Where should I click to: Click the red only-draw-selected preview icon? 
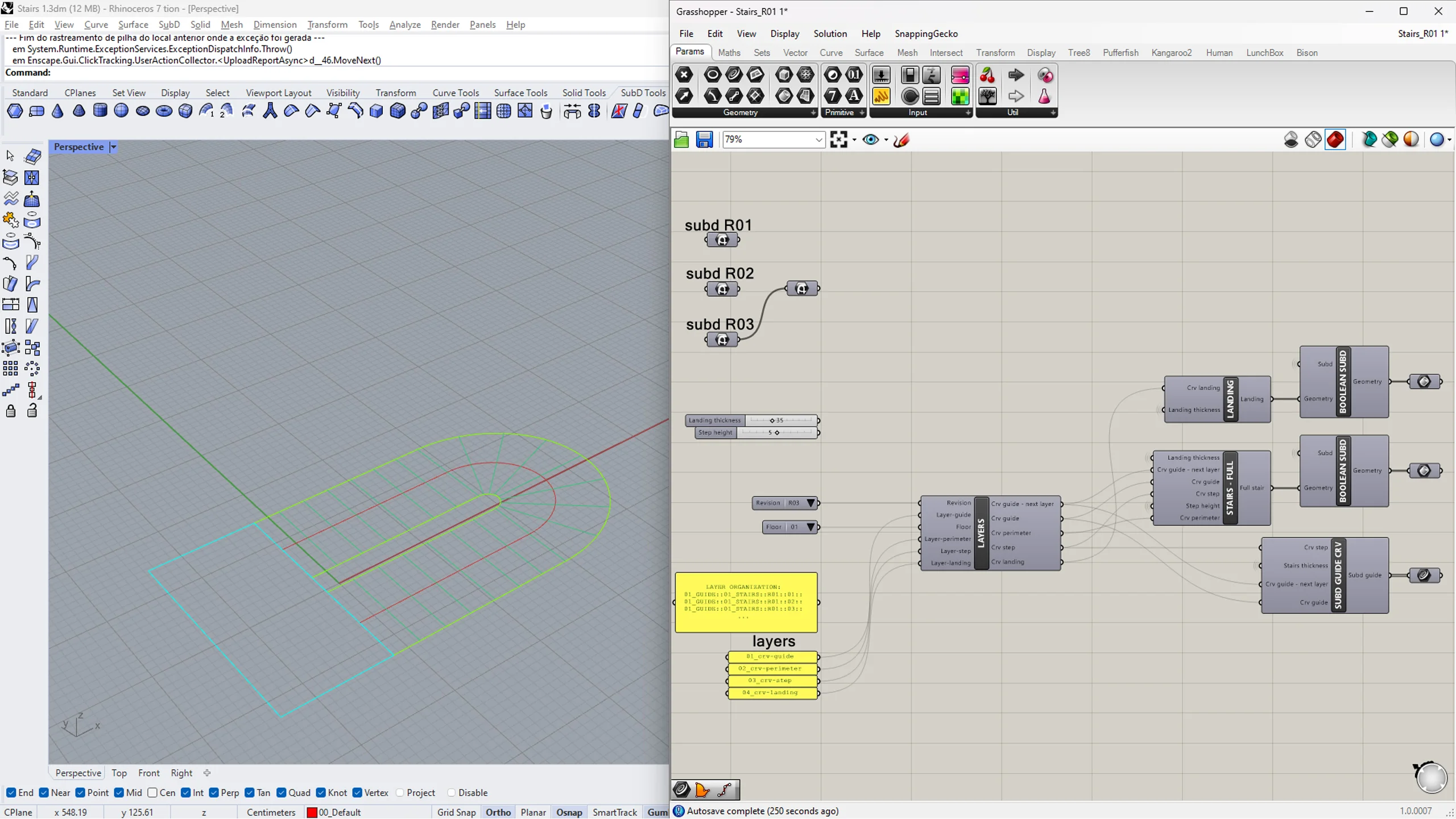1335,139
